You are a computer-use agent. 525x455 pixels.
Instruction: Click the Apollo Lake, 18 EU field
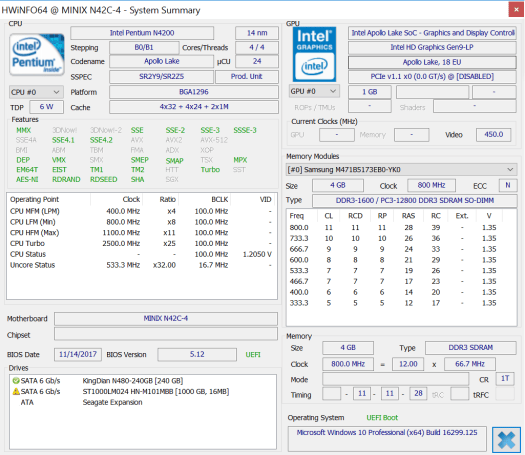tap(432, 62)
